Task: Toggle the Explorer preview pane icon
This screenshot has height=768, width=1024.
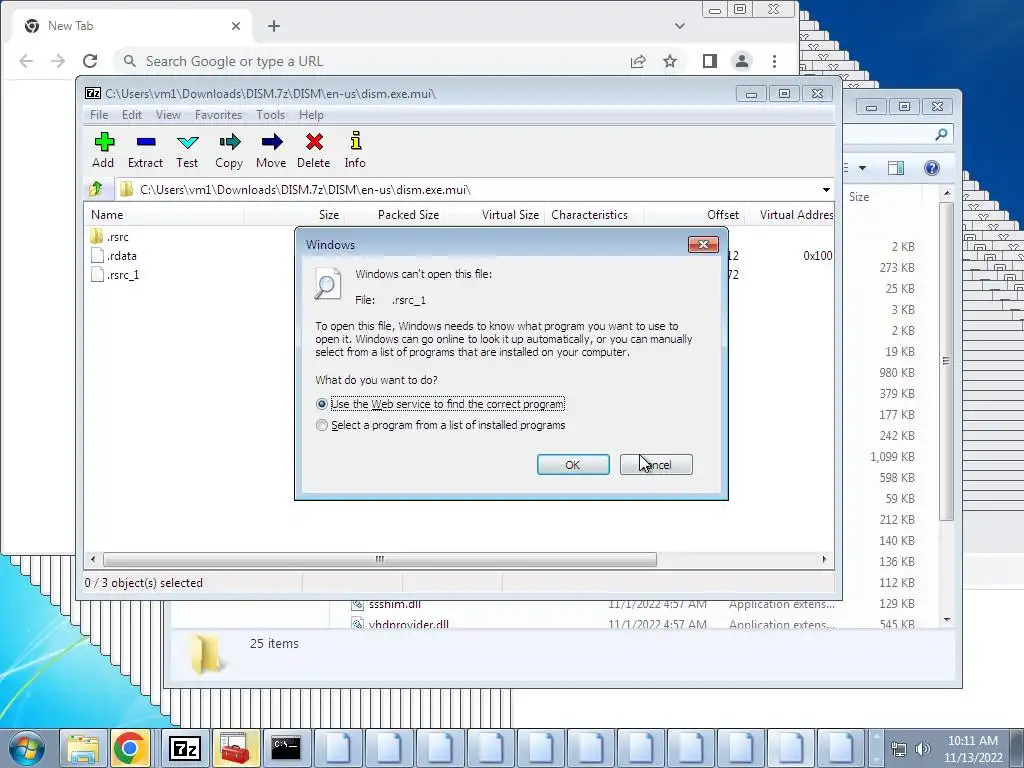Action: [x=896, y=168]
